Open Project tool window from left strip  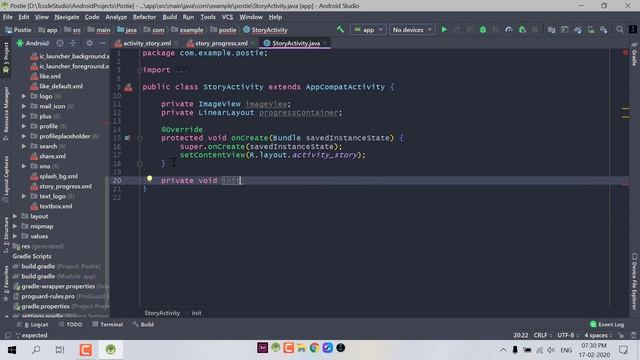(6, 58)
